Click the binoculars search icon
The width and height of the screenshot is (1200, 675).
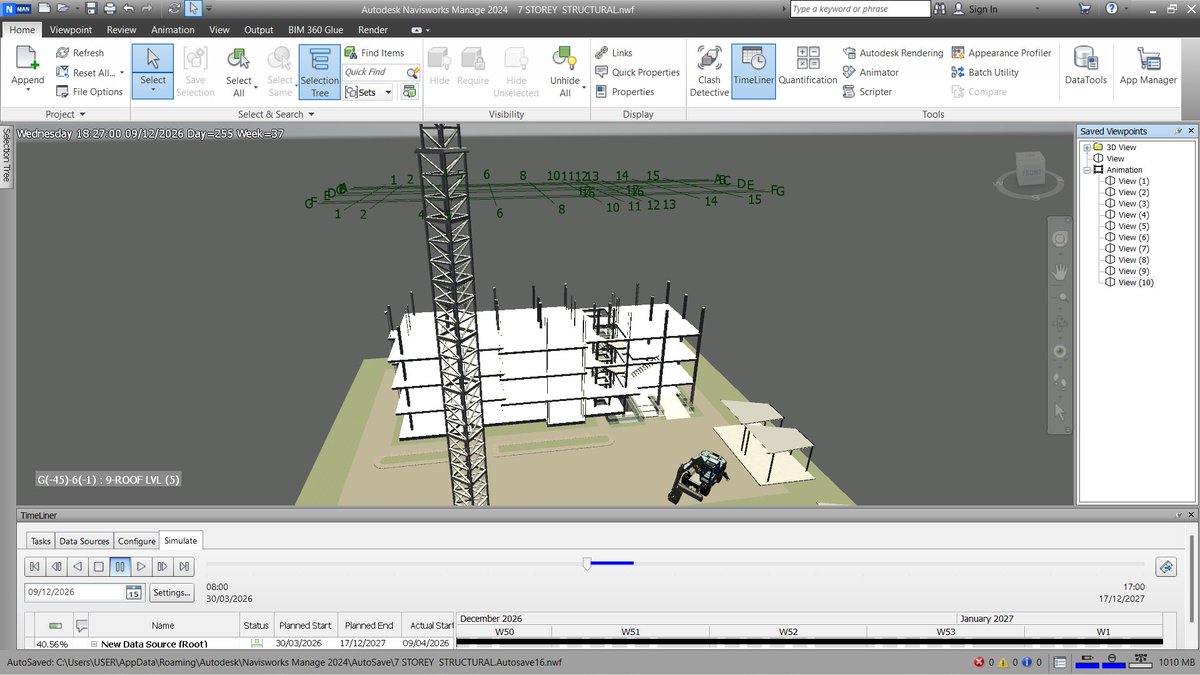click(x=940, y=9)
